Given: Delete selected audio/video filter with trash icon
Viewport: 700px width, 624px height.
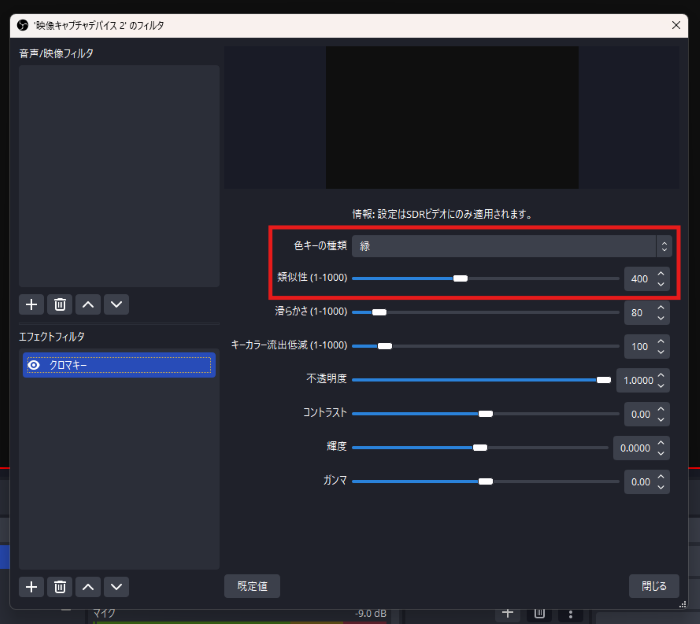Looking at the screenshot, I should pos(60,304).
